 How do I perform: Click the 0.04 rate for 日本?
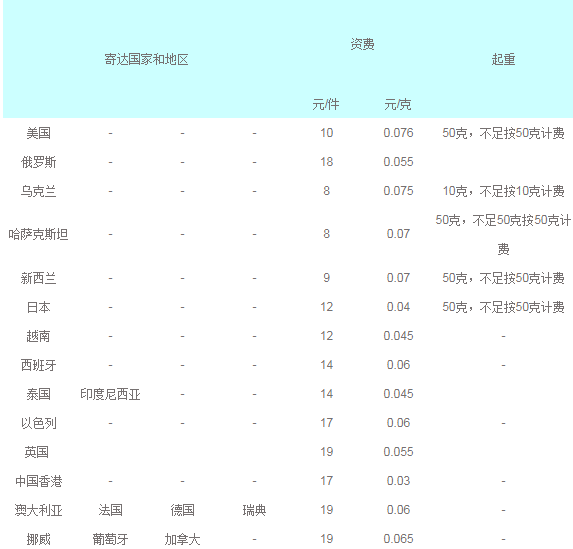point(398,307)
